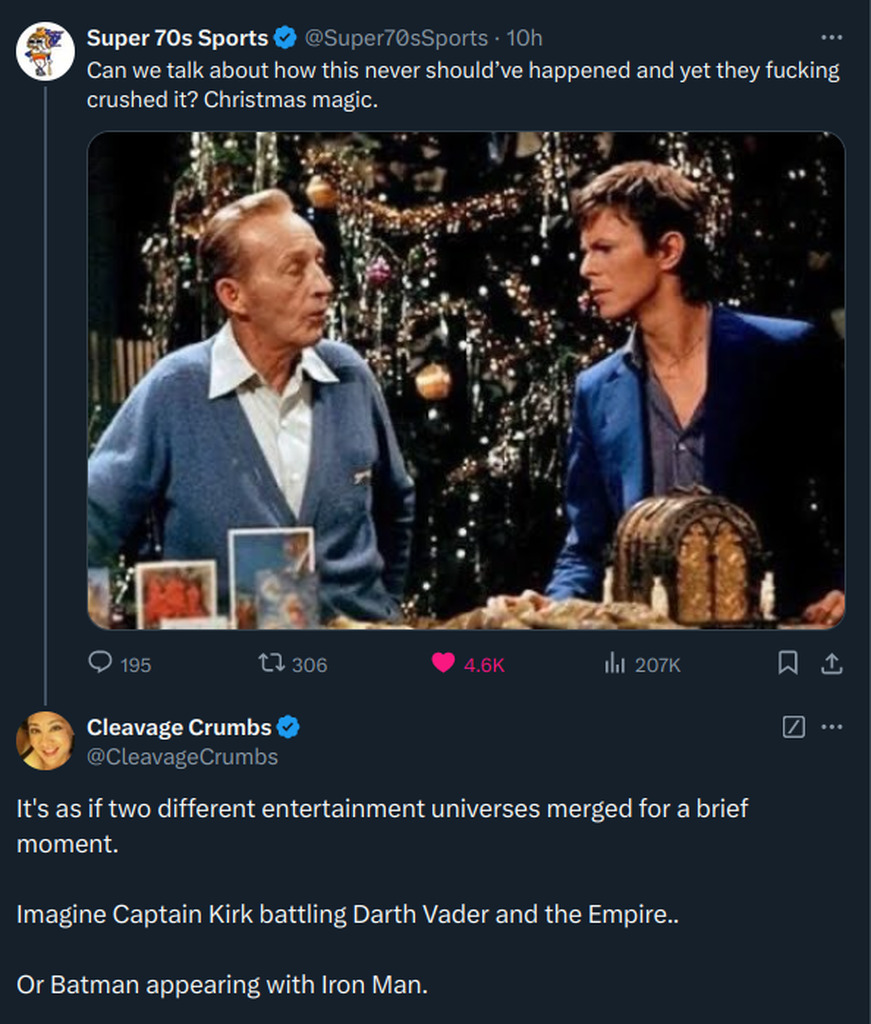Bookmark the Super 70s Sports tweet

click(788, 663)
